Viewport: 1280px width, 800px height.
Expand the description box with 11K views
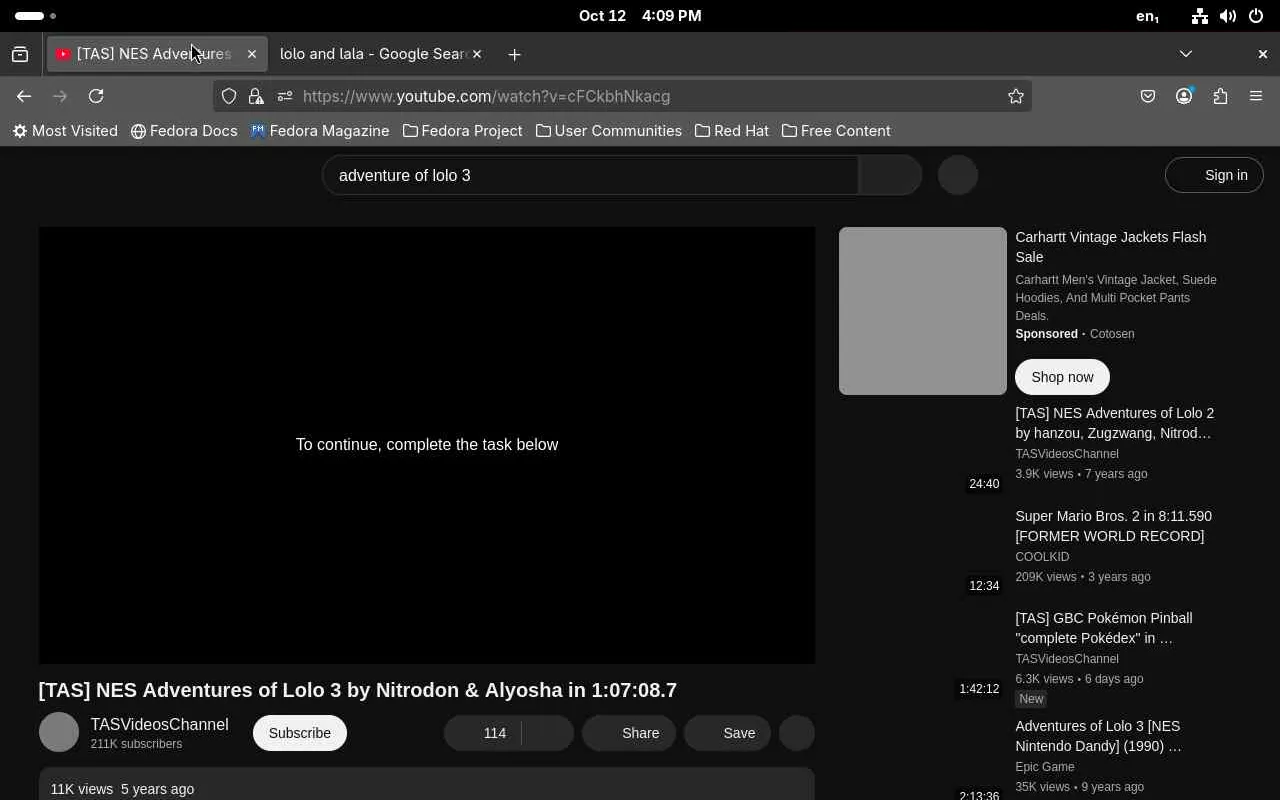click(x=427, y=785)
